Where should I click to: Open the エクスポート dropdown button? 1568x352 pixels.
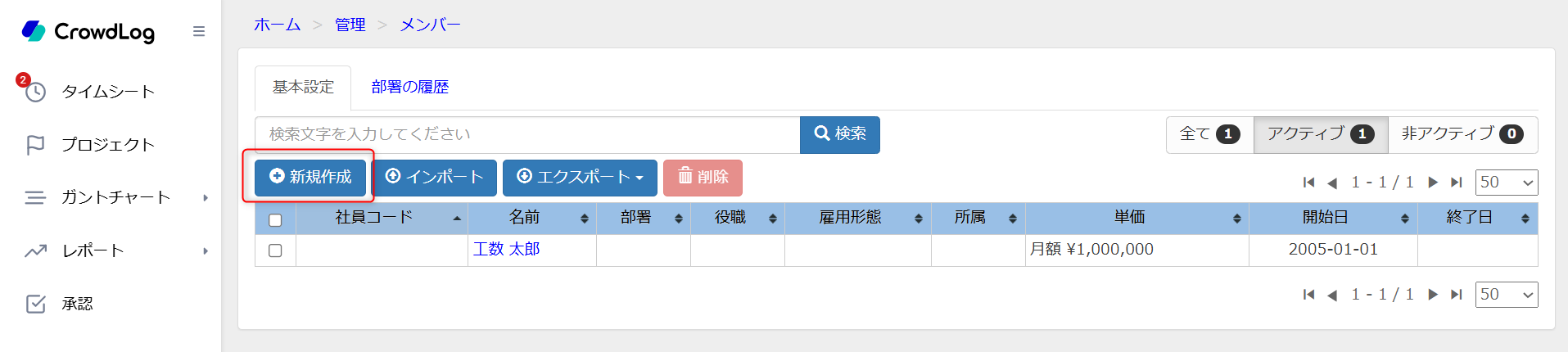pyautogui.click(x=580, y=178)
